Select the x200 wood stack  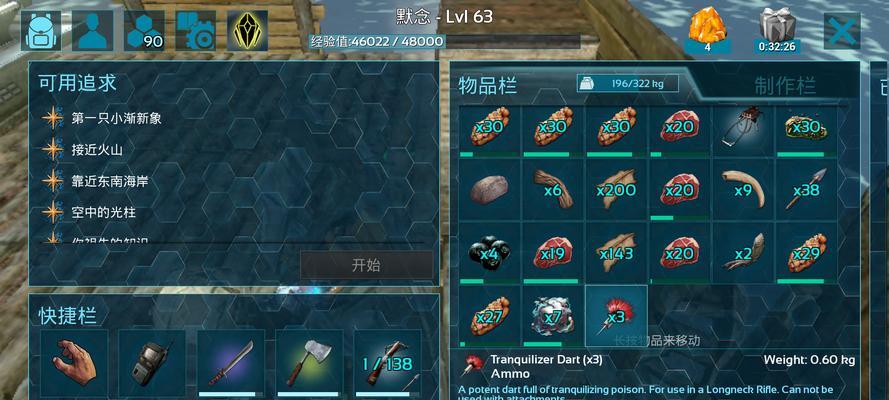616,189
